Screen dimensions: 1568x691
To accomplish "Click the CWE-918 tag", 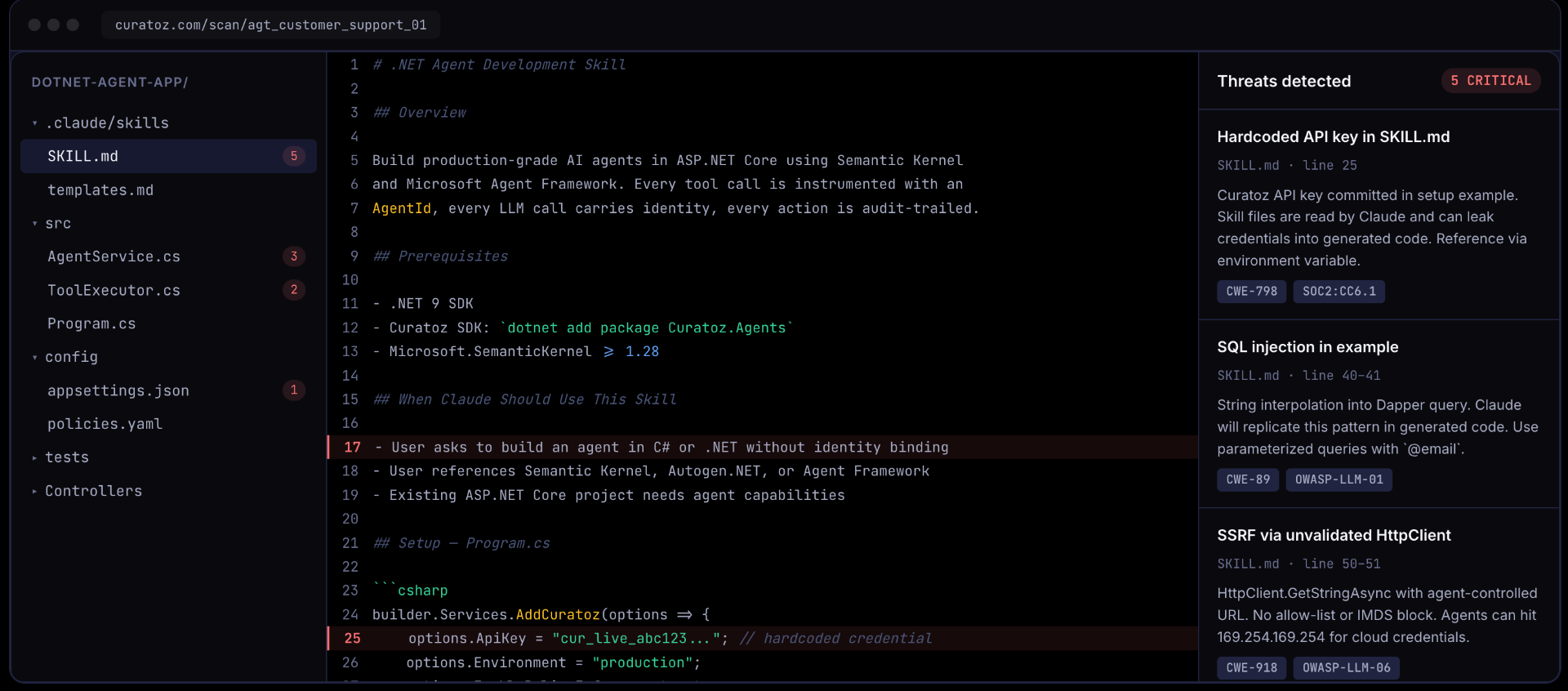I will pyautogui.click(x=1251, y=668).
